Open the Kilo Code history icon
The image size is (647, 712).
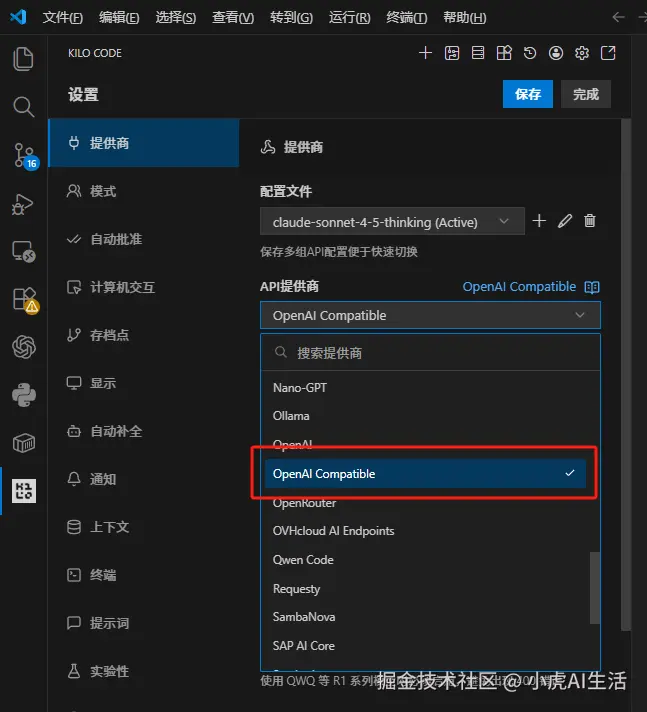pos(530,53)
